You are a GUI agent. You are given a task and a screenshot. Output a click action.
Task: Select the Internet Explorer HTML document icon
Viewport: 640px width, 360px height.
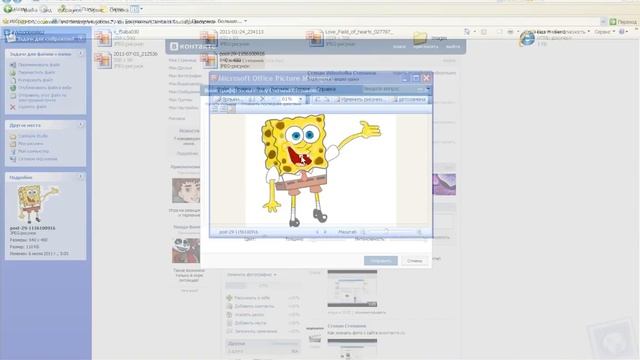click(527, 38)
